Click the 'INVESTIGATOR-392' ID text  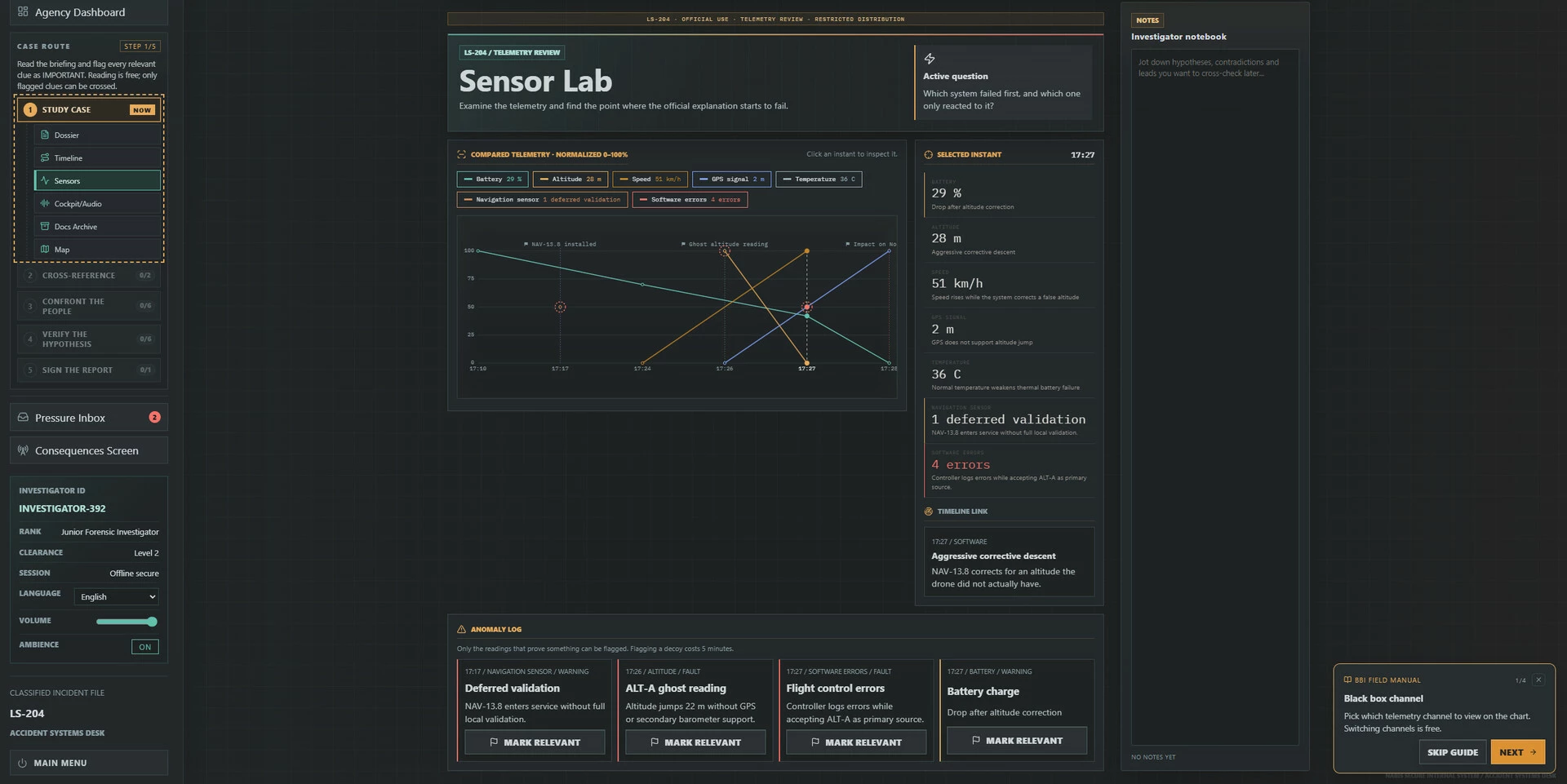coord(62,508)
